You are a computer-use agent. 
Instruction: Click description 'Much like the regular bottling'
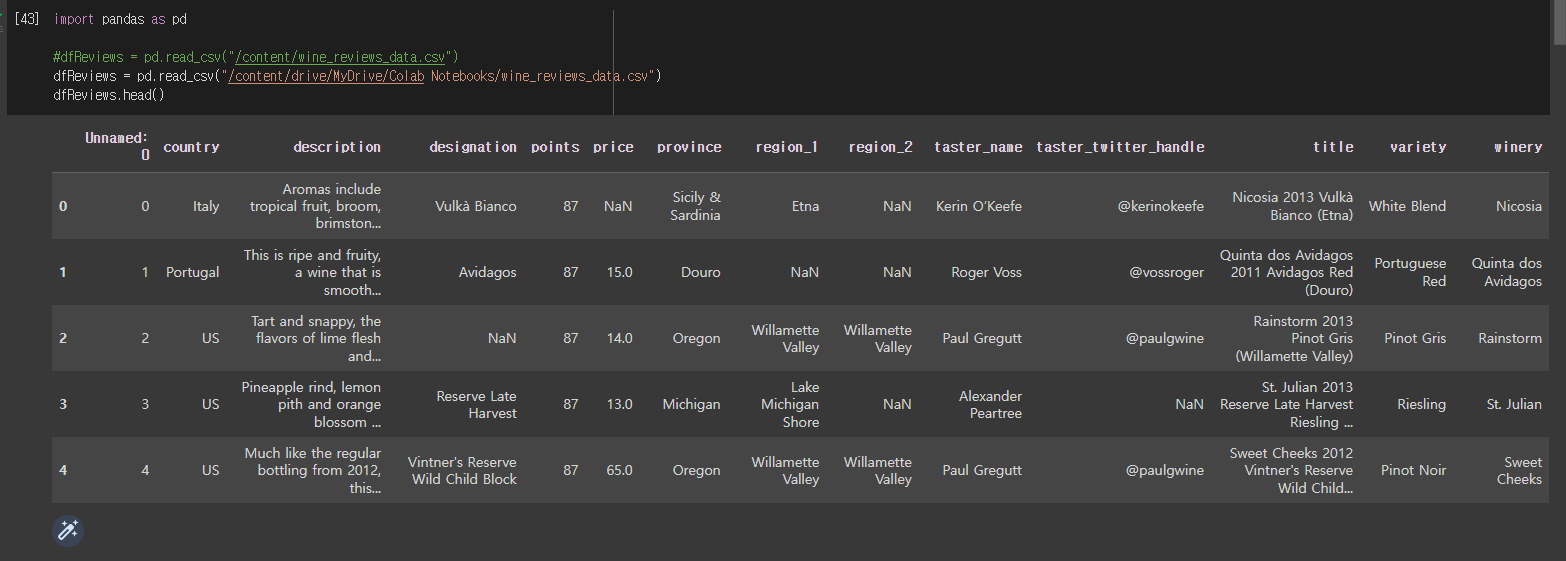click(x=312, y=470)
